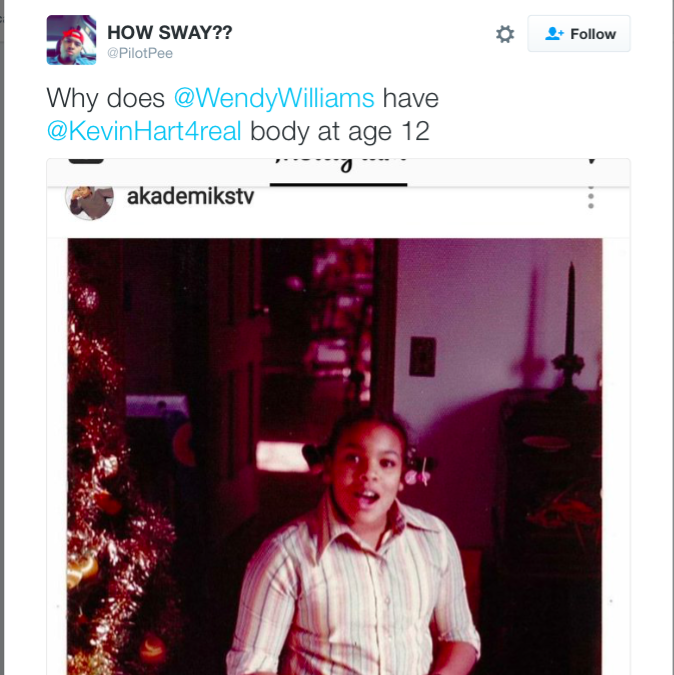Click the cropped icon at top-left of embed
This screenshot has height=675, width=674.
coord(85,160)
